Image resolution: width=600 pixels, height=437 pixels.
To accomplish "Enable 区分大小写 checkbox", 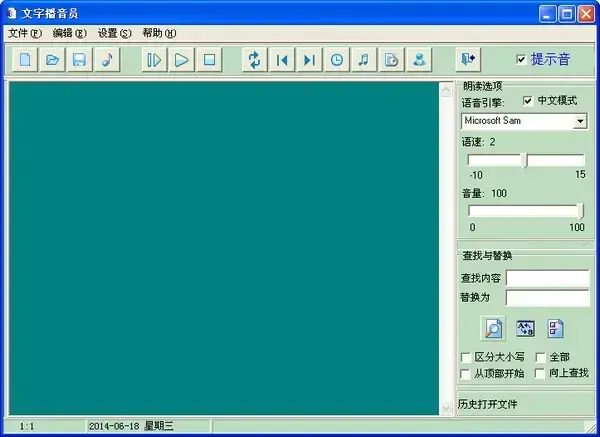I will [466, 357].
